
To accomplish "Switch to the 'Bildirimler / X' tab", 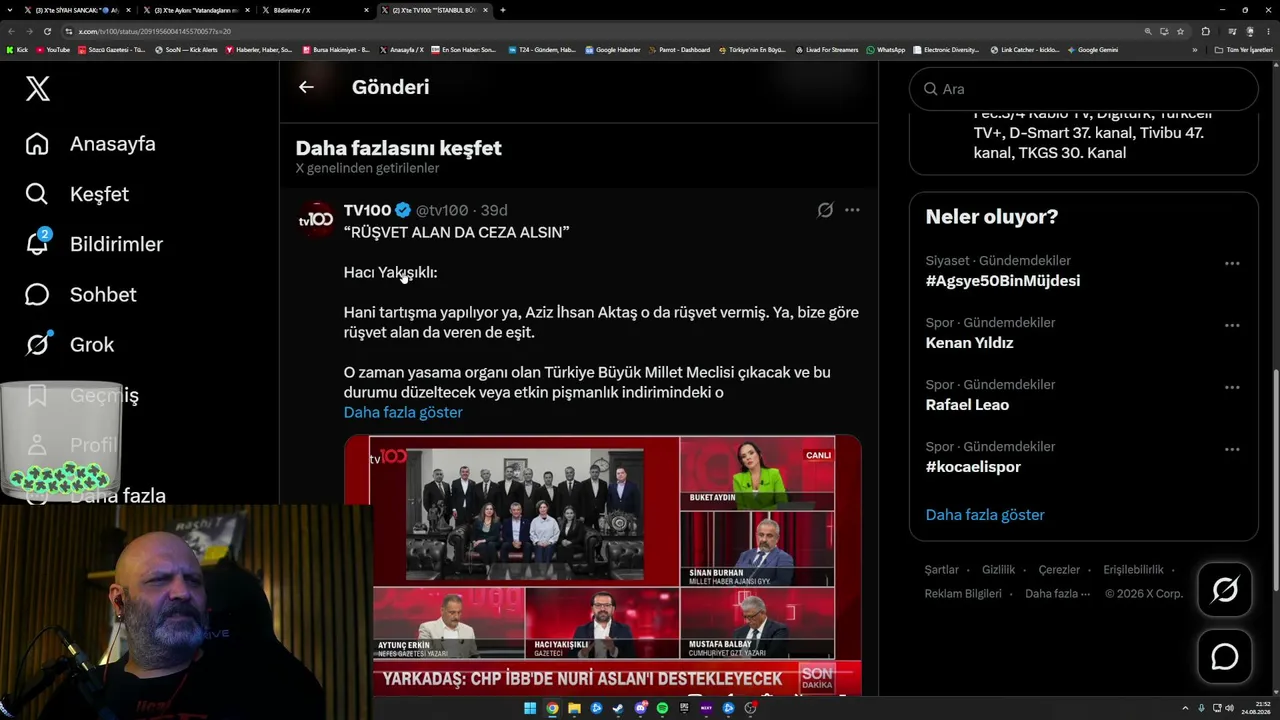I will pos(315,10).
